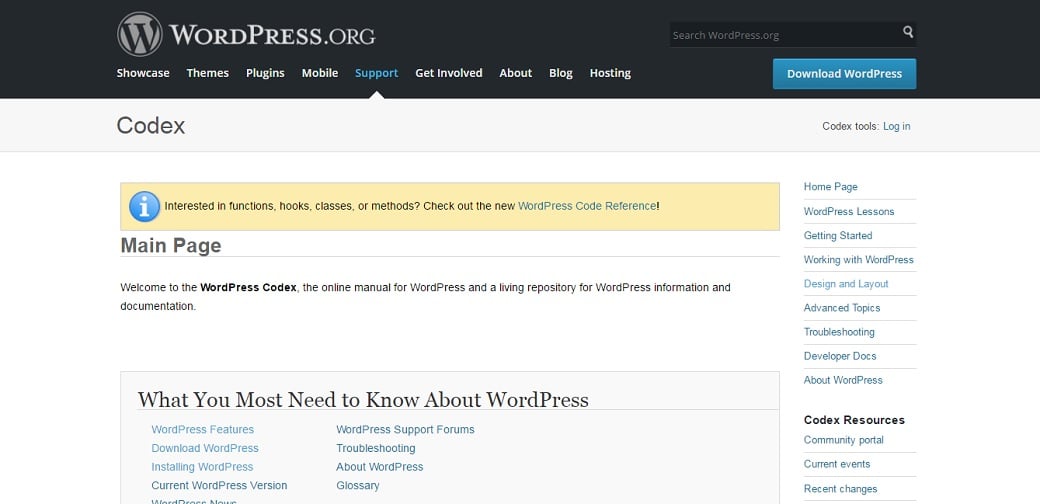Viewport: 1040px width, 504px height.
Task: Open Design and Layout sidebar link
Action: pos(846,284)
